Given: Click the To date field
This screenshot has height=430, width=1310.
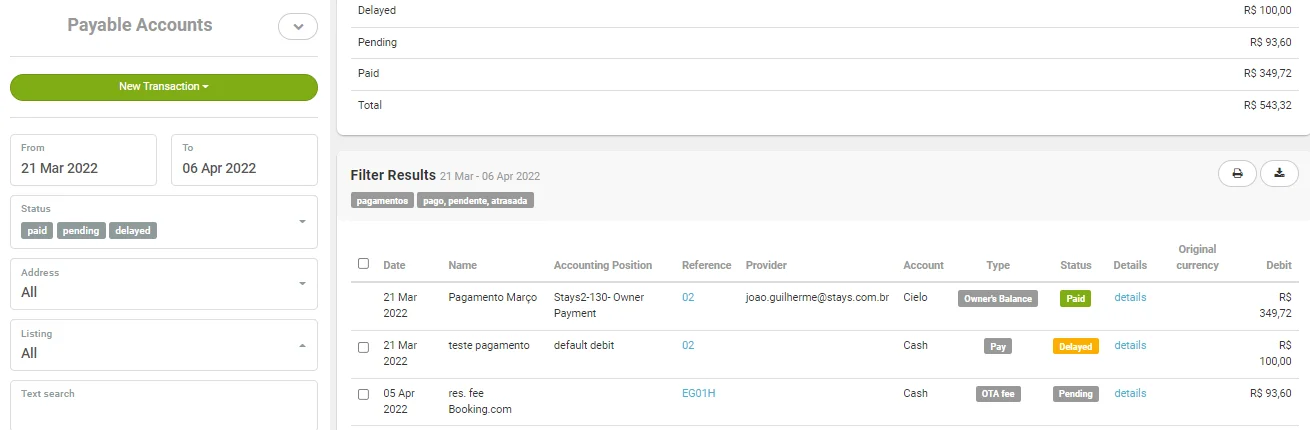Looking at the screenshot, I should 244,160.
